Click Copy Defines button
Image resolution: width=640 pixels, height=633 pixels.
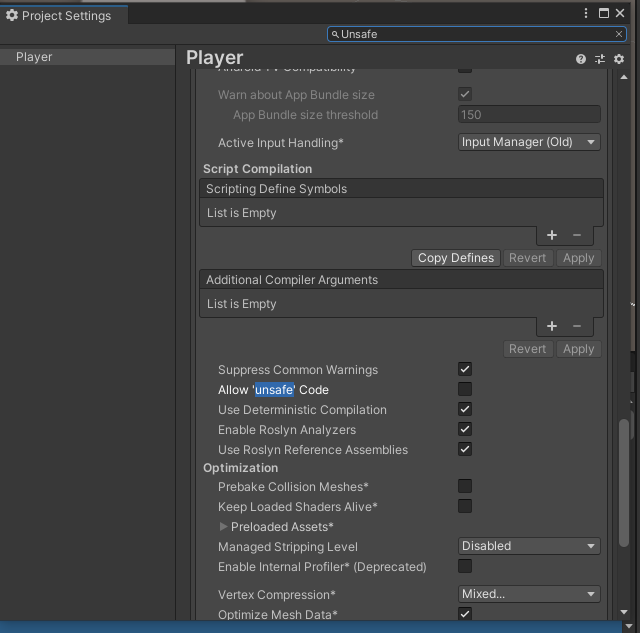point(456,258)
